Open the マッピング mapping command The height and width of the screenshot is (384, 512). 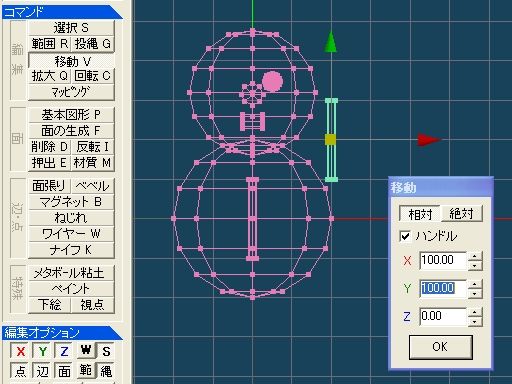[x=71, y=92]
